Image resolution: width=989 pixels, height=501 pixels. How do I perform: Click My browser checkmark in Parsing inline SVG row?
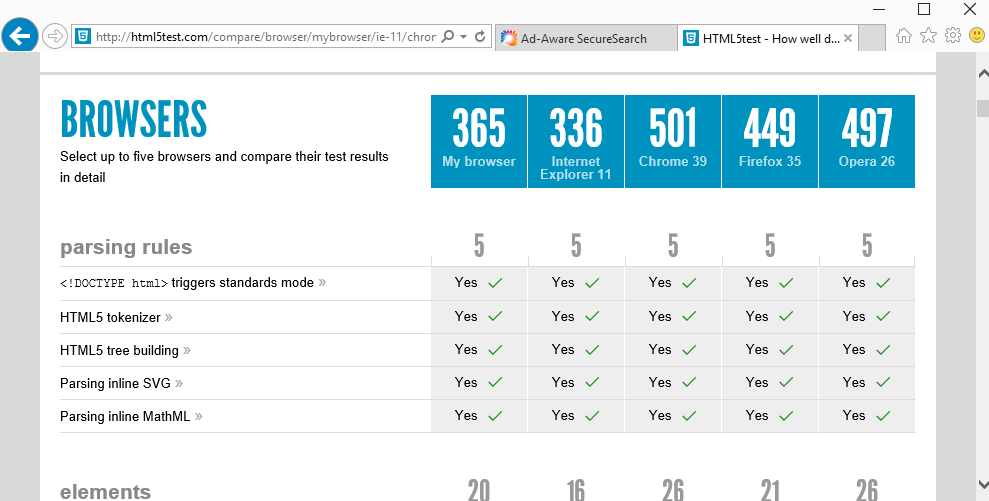click(495, 382)
